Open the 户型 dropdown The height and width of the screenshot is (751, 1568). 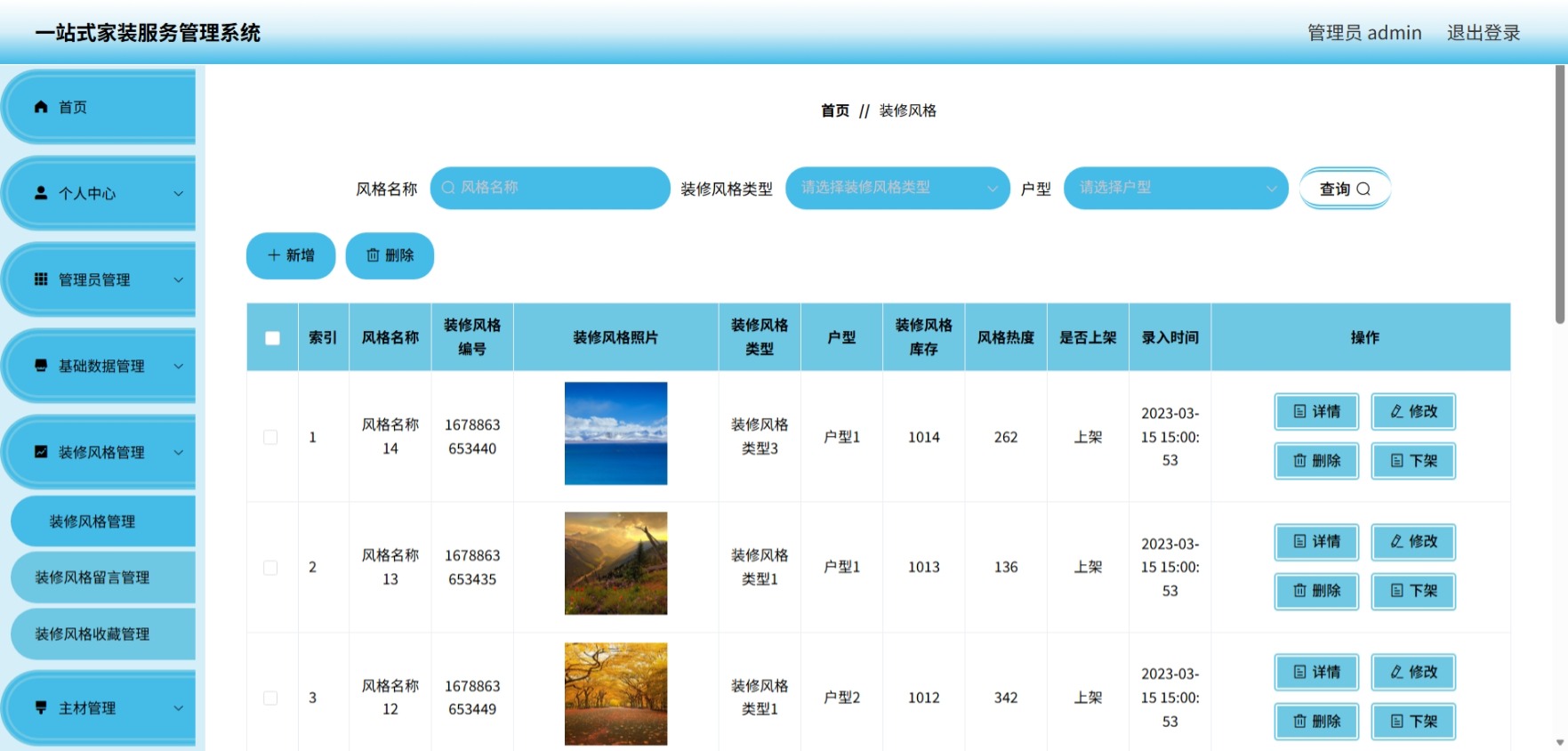[x=1176, y=188]
